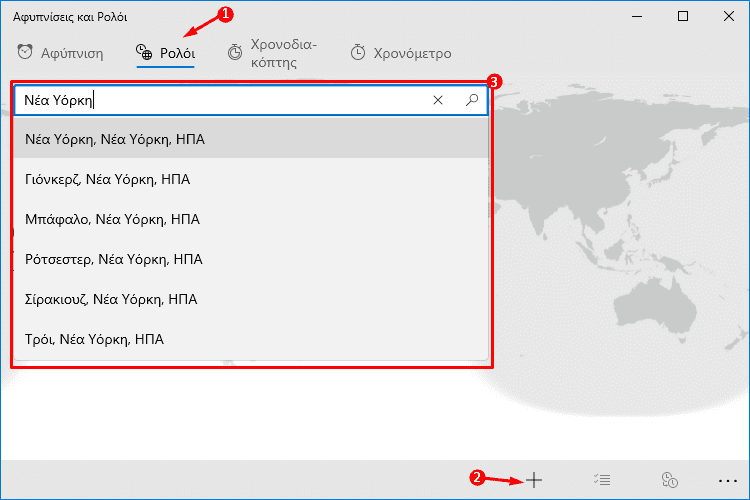Clear the search text with X

pyautogui.click(x=438, y=100)
